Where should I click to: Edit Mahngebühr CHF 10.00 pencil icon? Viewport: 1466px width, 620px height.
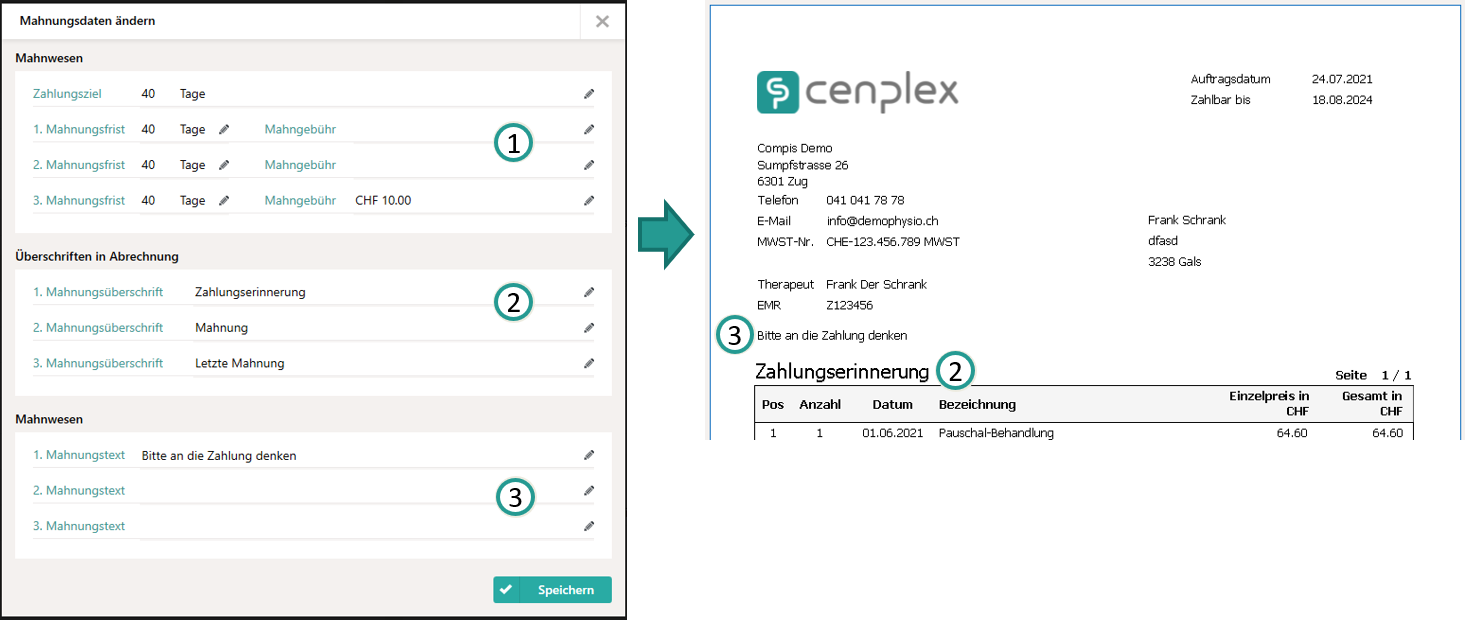(589, 201)
